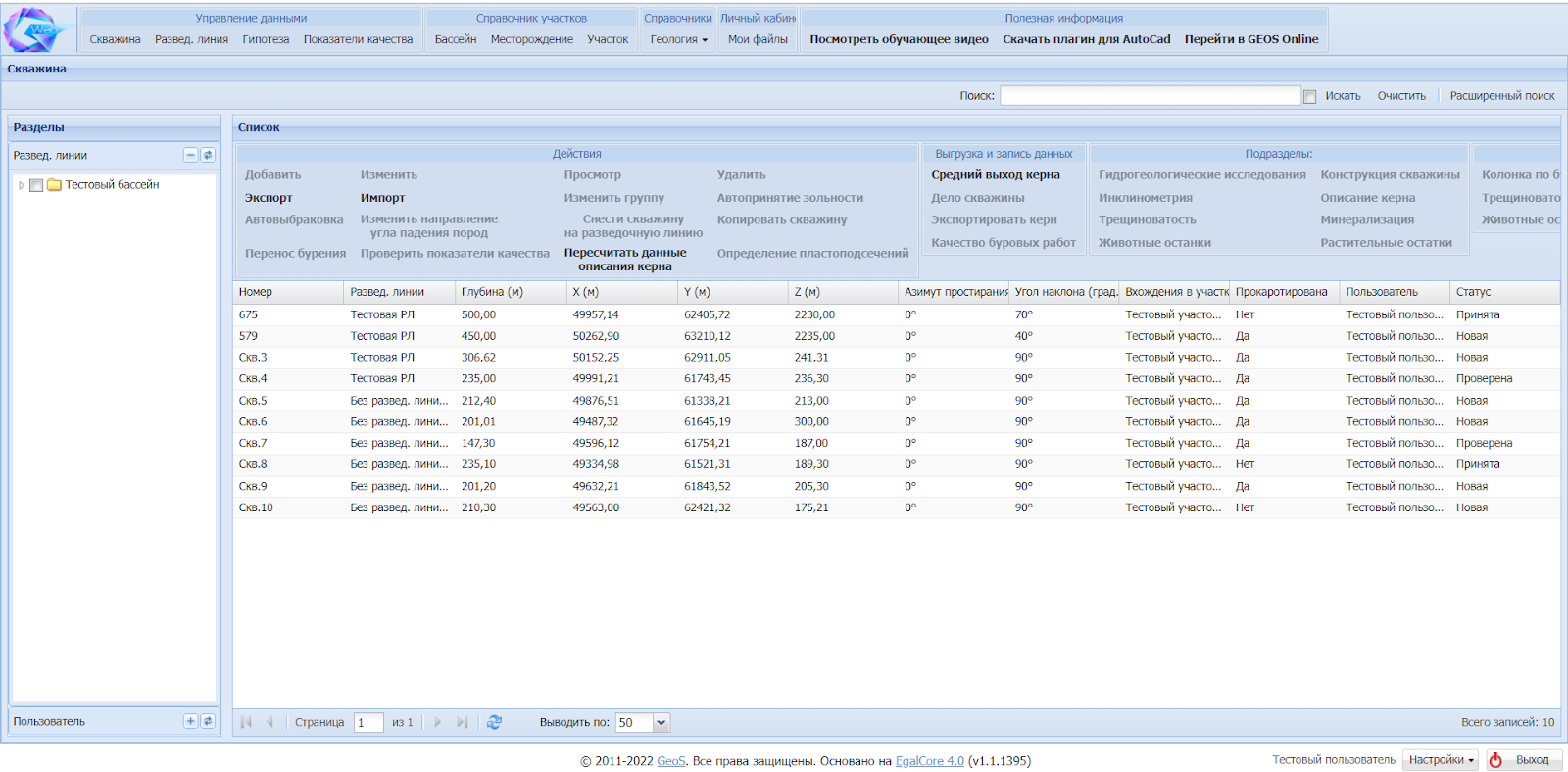Select the Скв.7 row
The height and width of the screenshot is (772, 1568).
[x=896, y=443]
